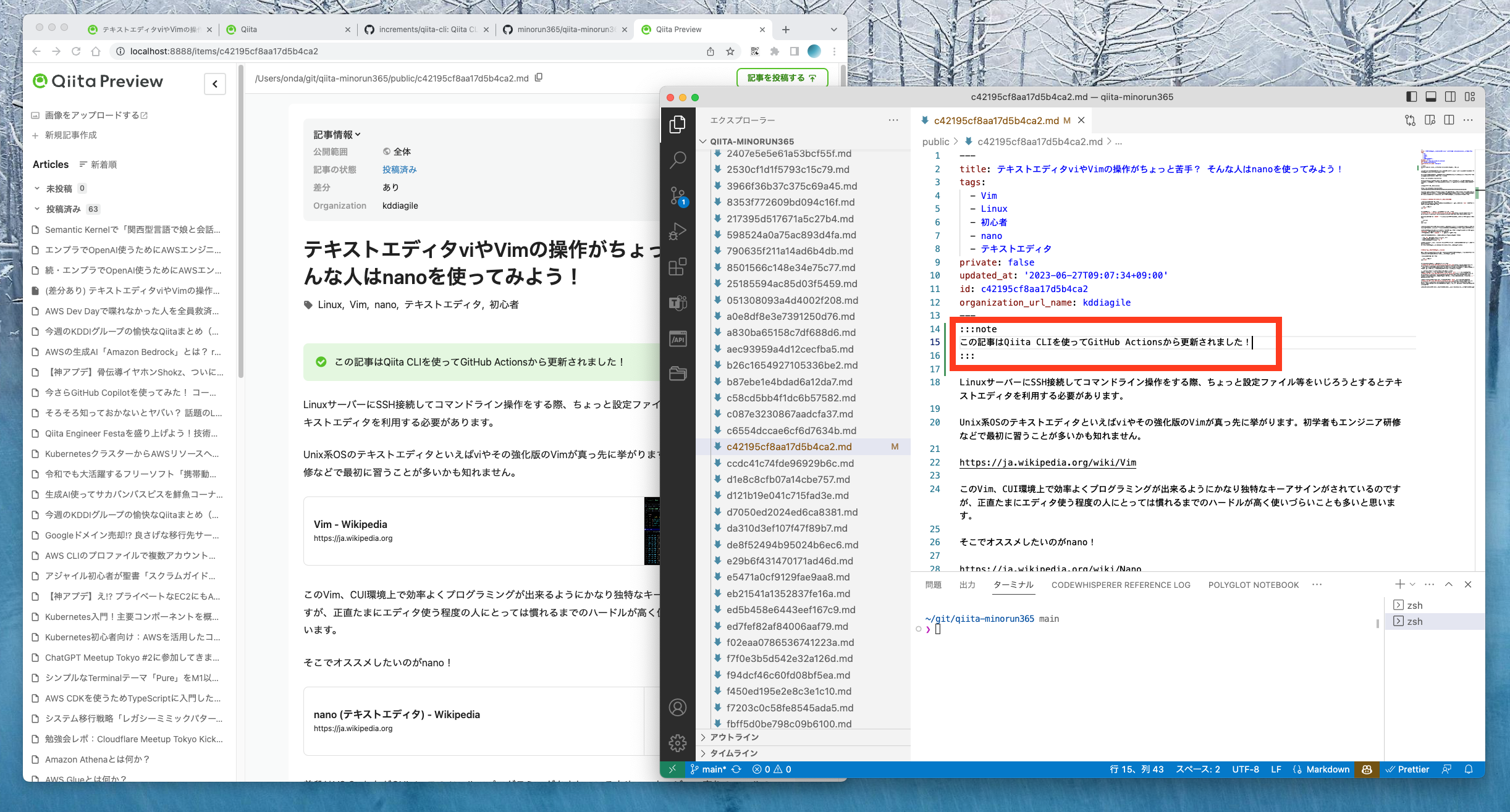The height and width of the screenshot is (812, 1510).
Task: Open the Source Control view
Action: click(x=678, y=196)
